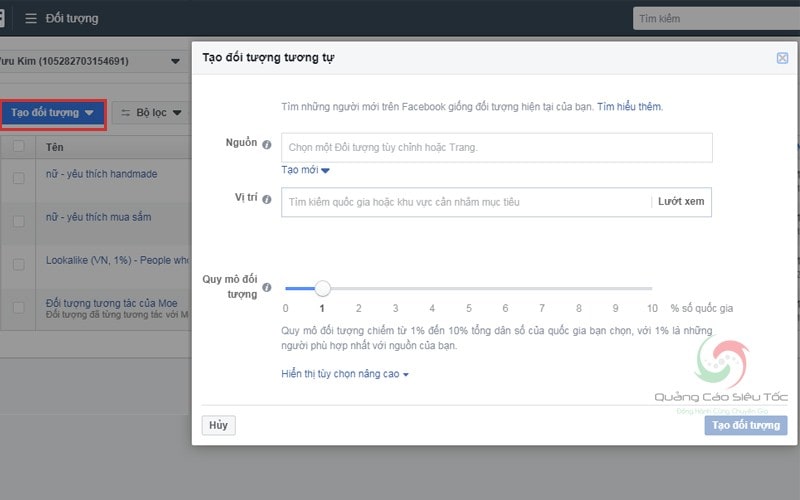This screenshot has height=500, width=800.
Task: Click the Lướt xem browse button
Action: tap(681, 202)
